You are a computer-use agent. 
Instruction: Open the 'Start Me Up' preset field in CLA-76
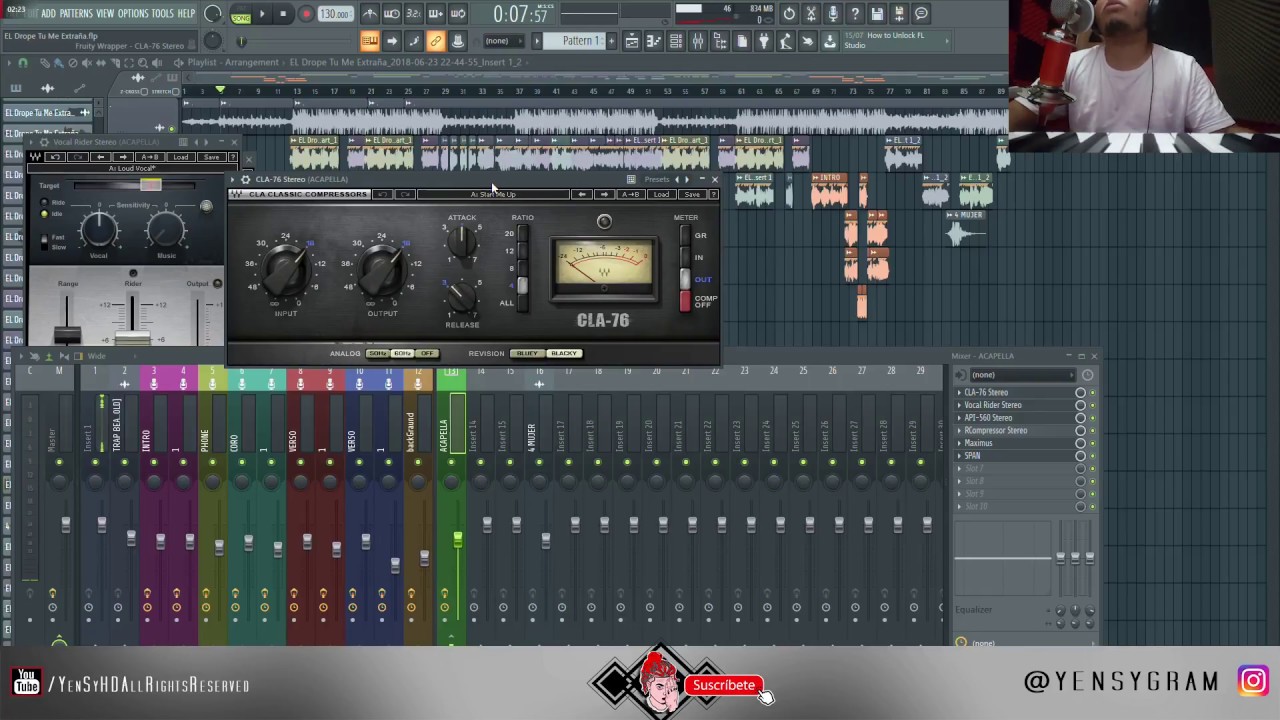[493, 194]
